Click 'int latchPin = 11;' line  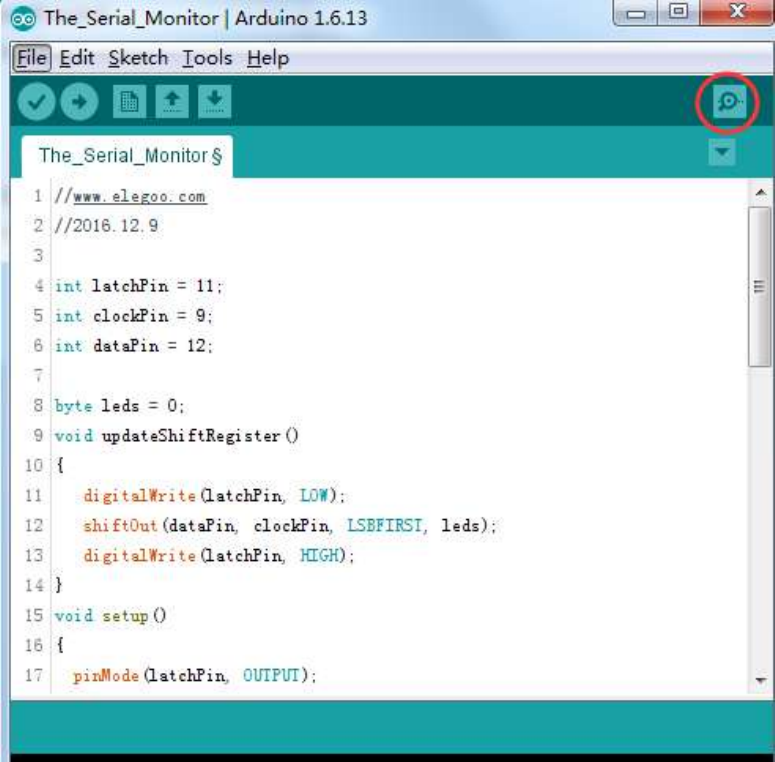coord(138,286)
